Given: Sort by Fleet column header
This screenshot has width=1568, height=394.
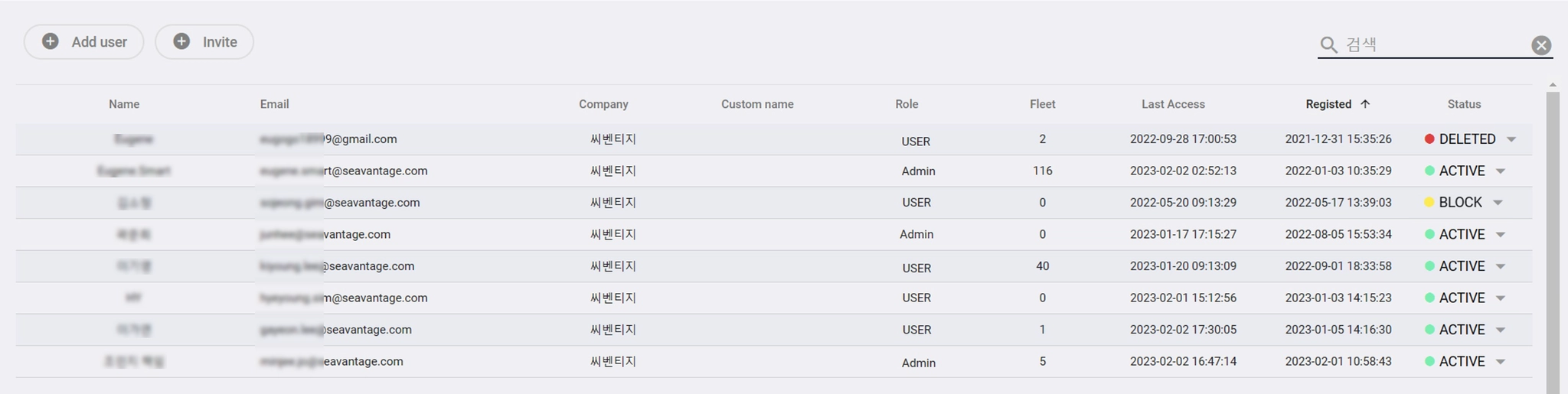Looking at the screenshot, I should pyautogui.click(x=1042, y=104).
